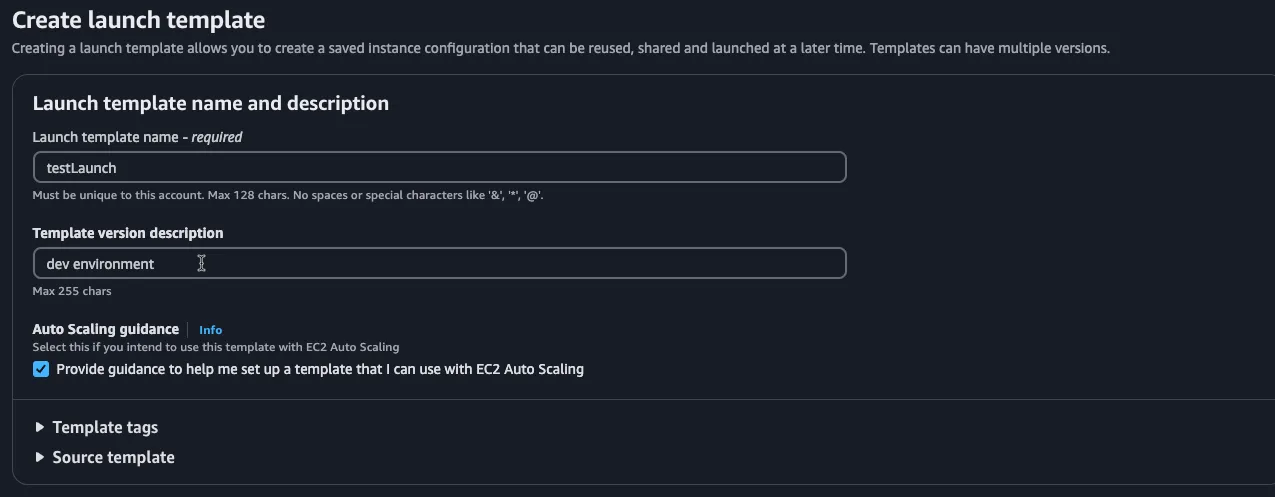
Task: Expand Source template using its triangle arrow
Action: pos(40,457)
